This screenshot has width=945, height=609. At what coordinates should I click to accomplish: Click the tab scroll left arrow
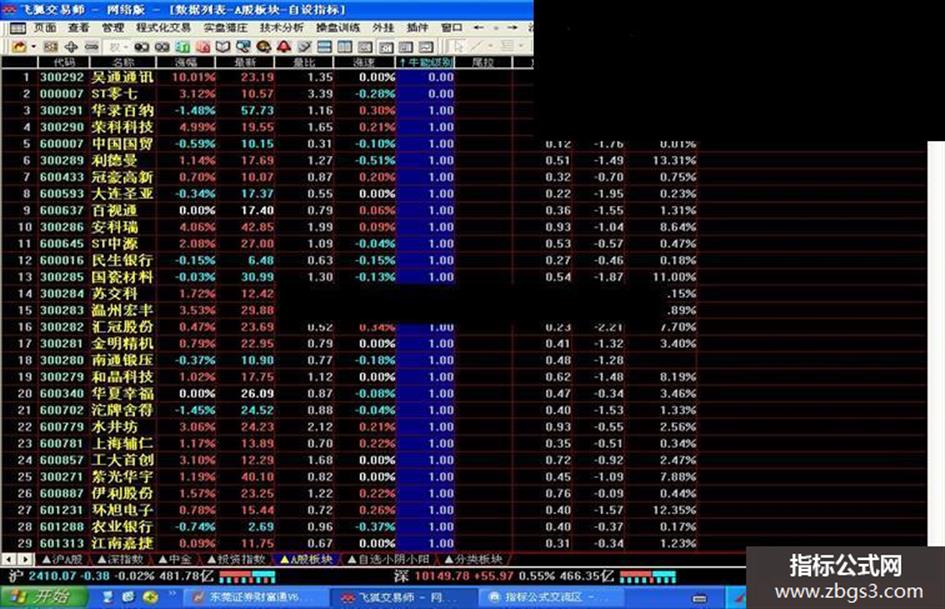coord(10,560)
